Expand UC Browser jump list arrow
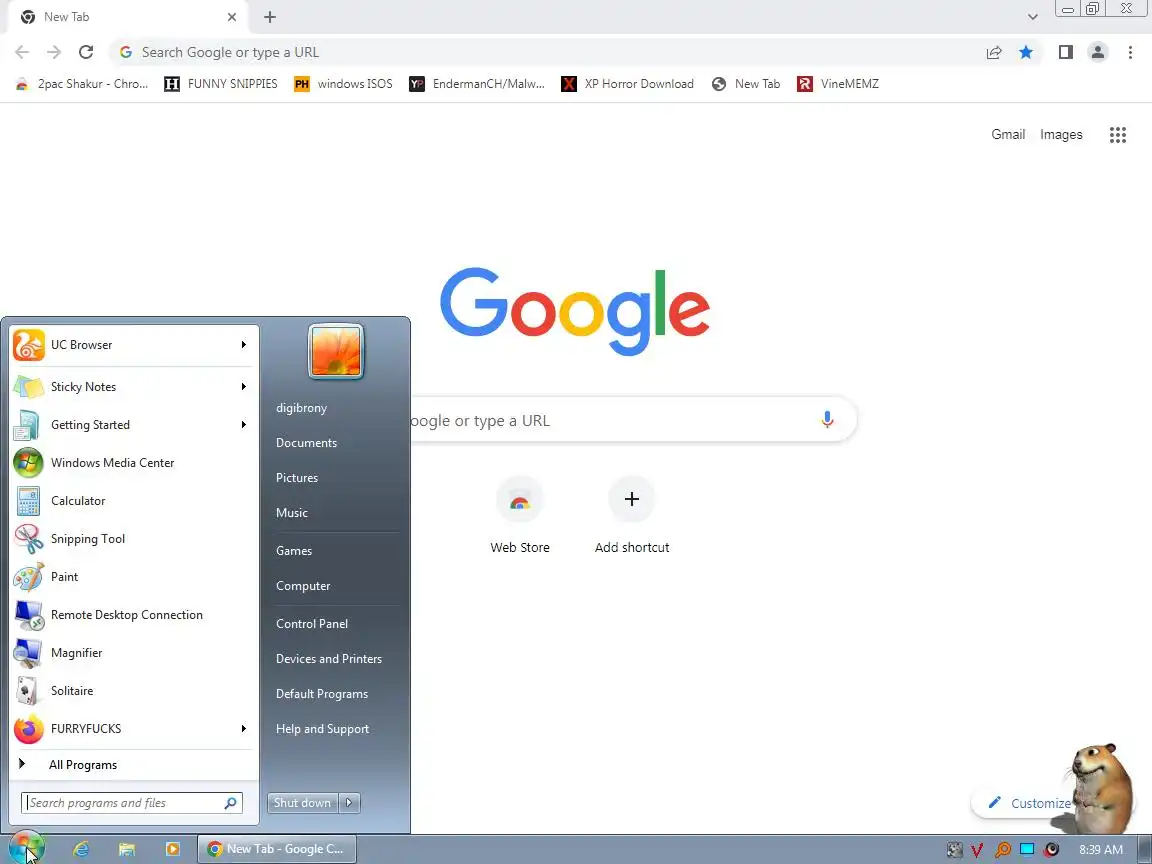The width and height of the screenshot is (1152, 864). [x=244, y=345]
